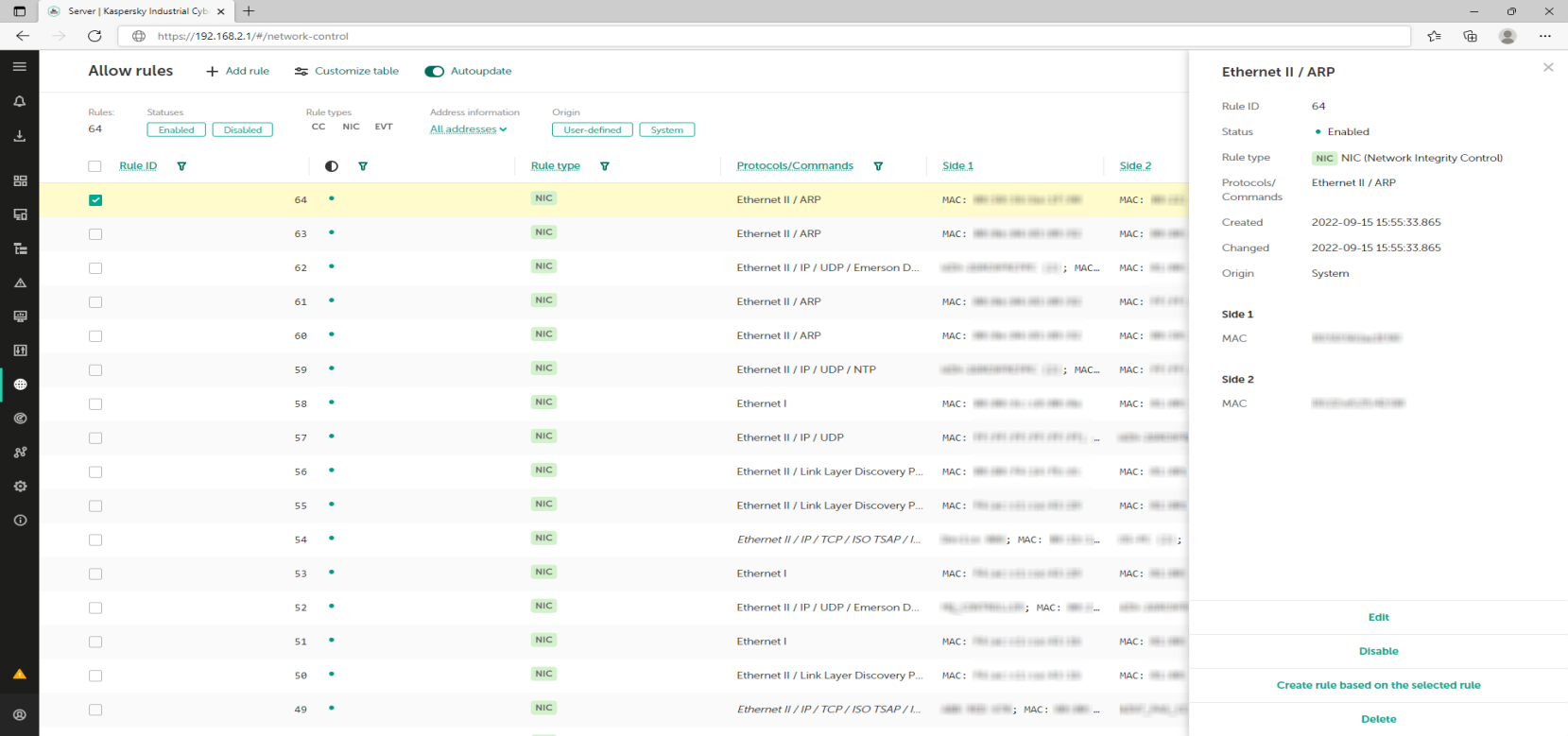The width and height of the screenshot is (1568, 736).
Task: Click Create rule based on the selected rule
Action: click(1377, 685)
